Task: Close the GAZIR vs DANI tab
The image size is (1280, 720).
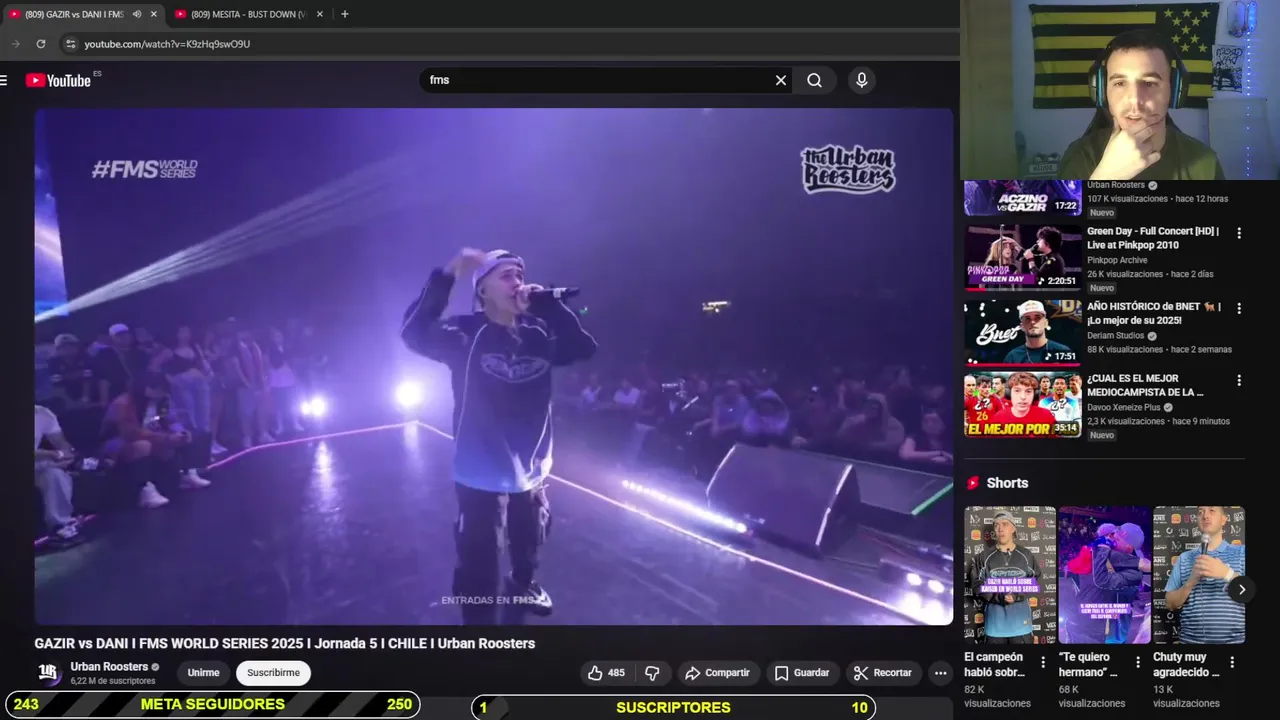Action: [x=154, y=14]
